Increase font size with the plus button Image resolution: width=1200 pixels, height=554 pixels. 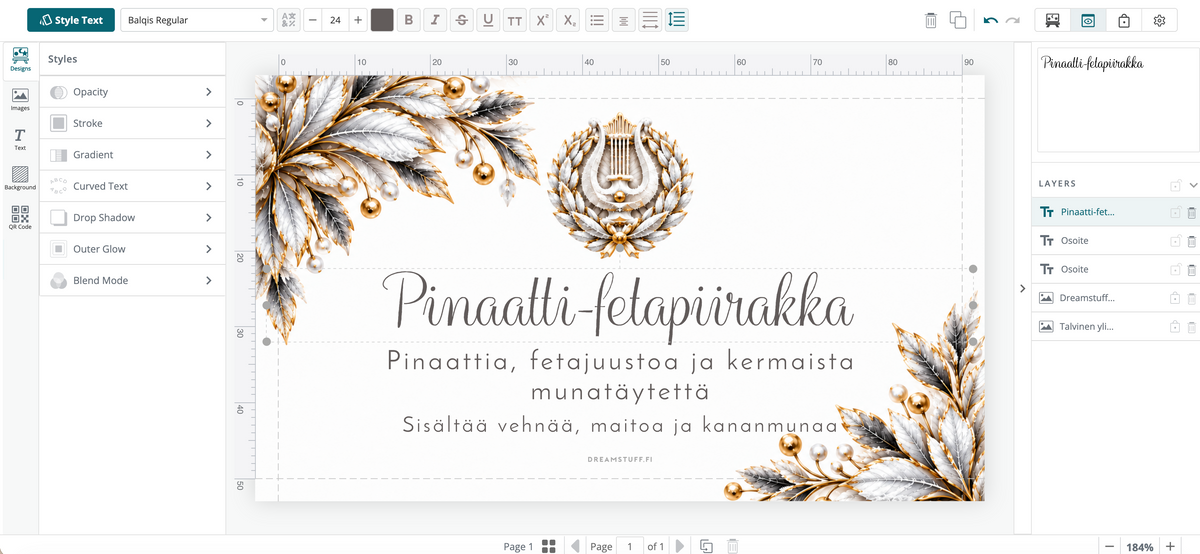click(x=358, y=20)
